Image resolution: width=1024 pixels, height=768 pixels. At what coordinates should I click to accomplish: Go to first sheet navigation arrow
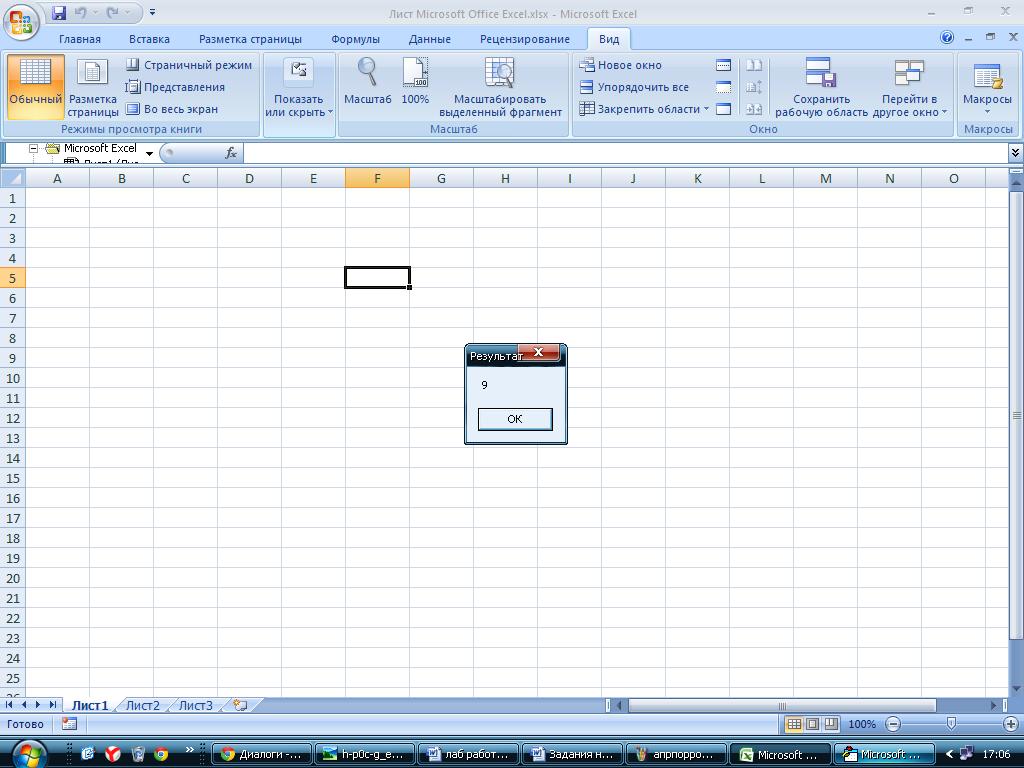pyautogui.click(x=9, y=705)
